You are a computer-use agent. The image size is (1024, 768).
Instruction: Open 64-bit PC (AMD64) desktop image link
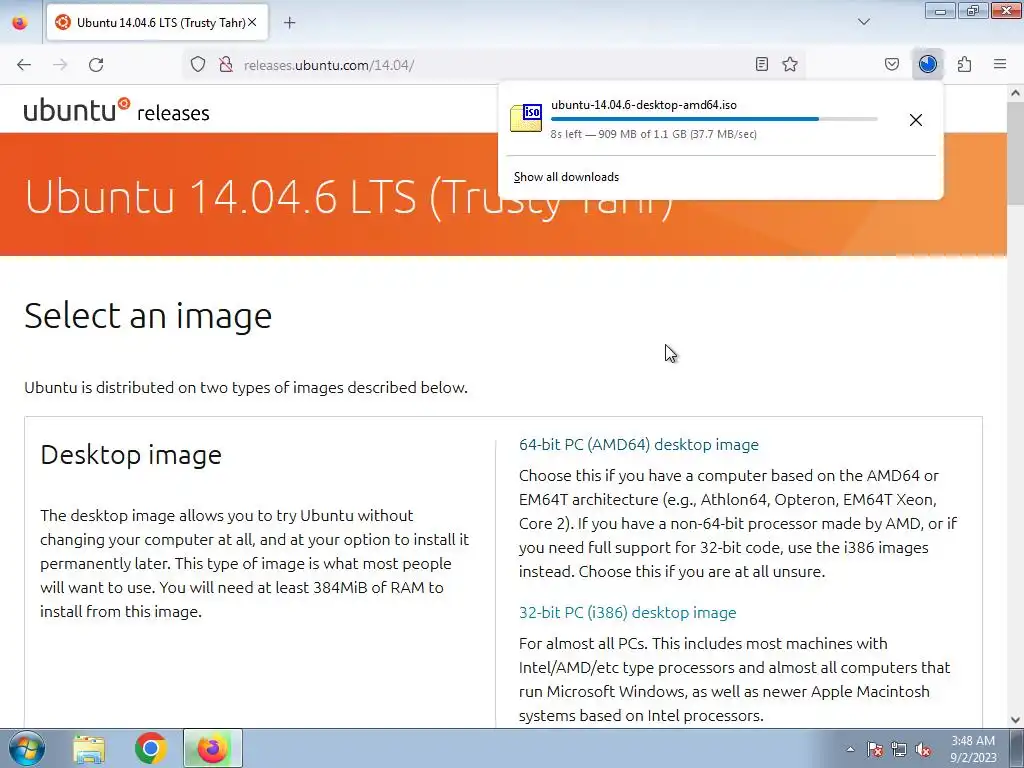639,445
